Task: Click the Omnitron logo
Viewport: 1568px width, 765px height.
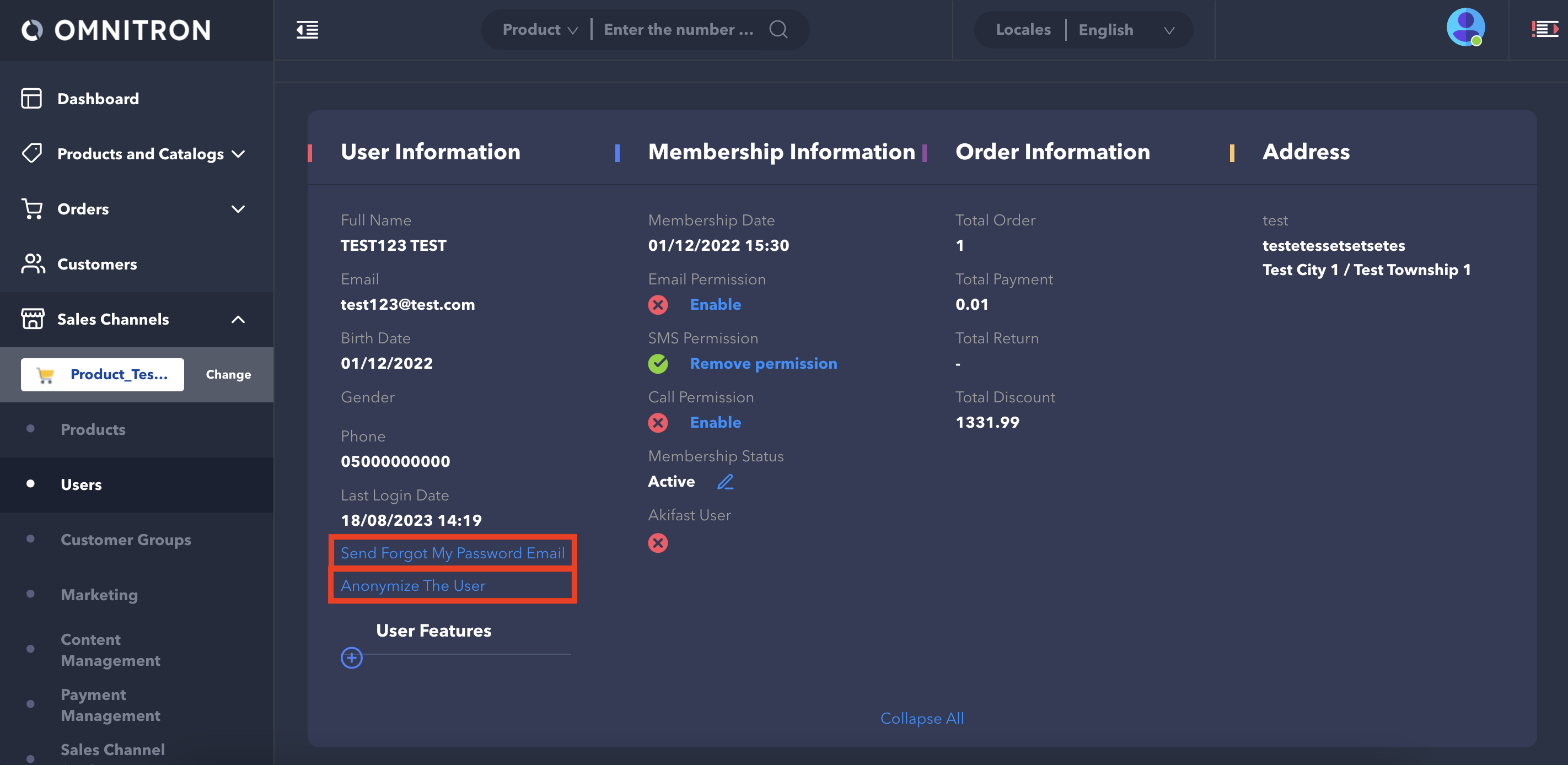Action: 116,30
